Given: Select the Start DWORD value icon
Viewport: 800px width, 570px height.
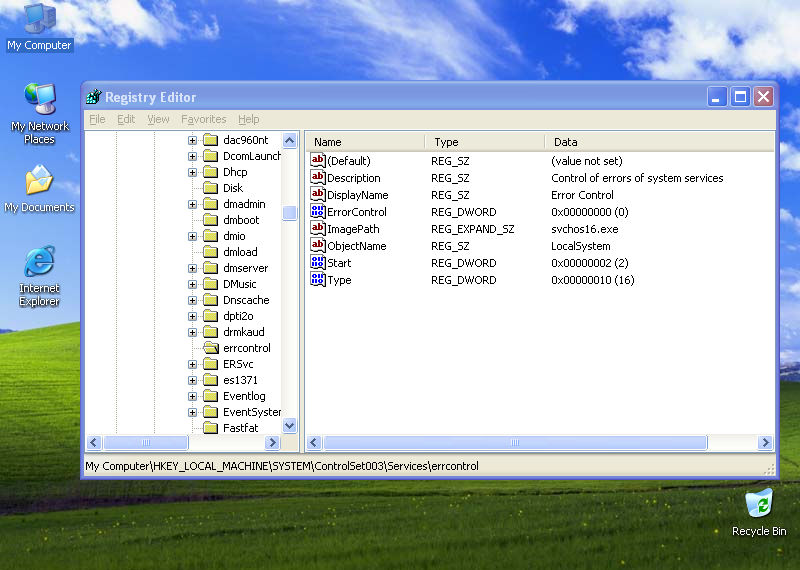Looking at the screenshot, I should (318, 263).
